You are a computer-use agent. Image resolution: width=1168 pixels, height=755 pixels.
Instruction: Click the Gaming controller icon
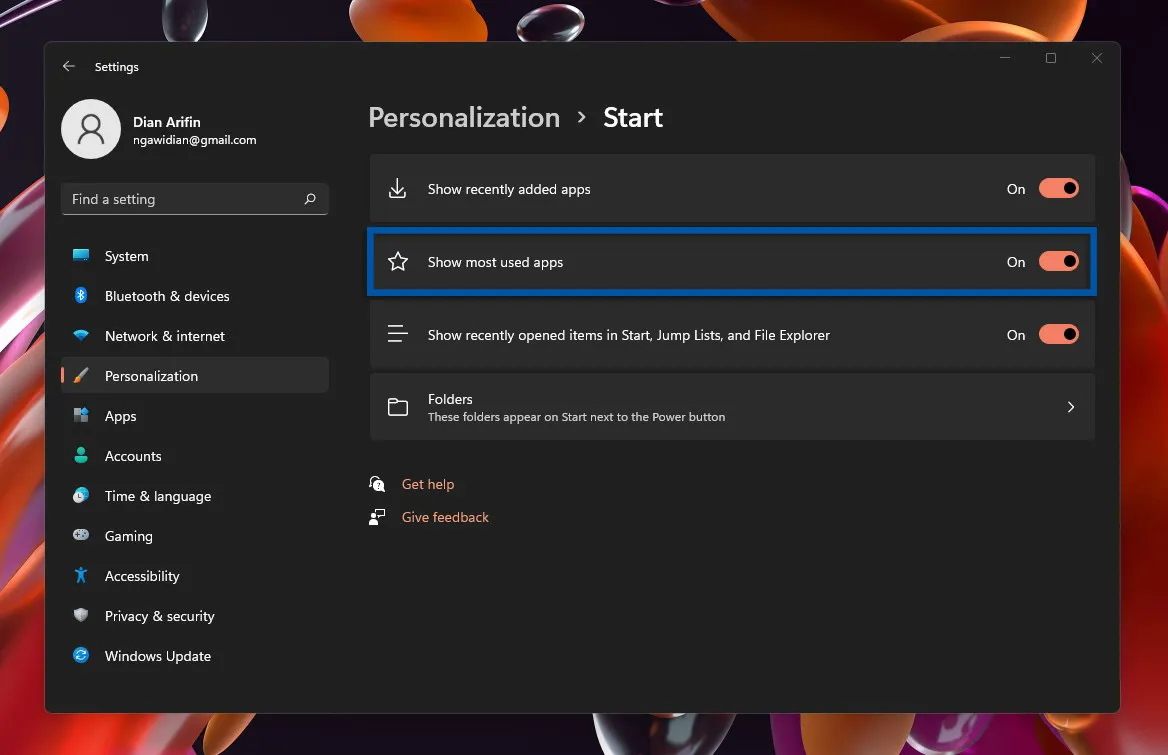(81, 536)
